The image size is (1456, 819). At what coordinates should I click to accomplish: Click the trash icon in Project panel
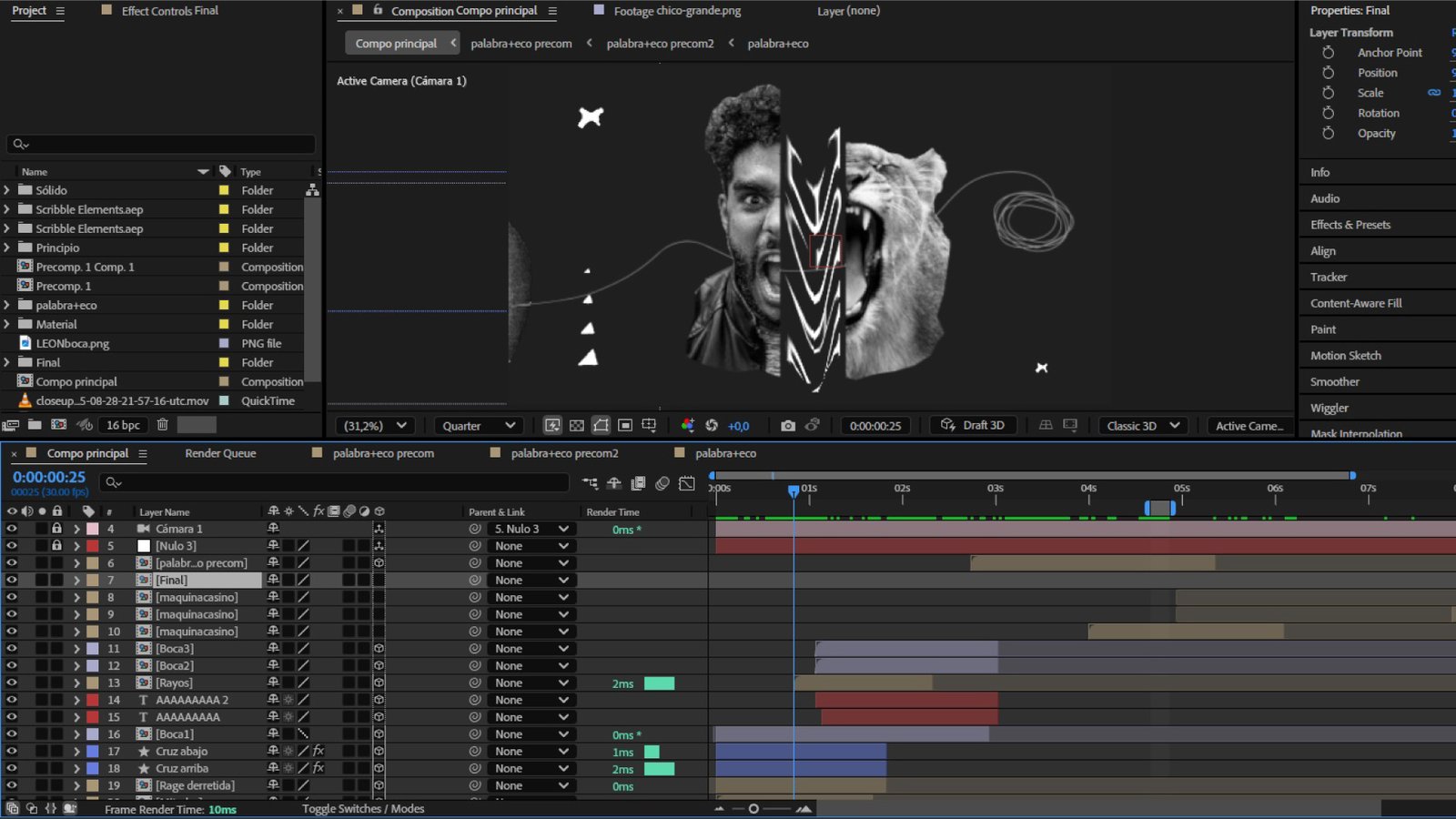(x=163, y=425)
